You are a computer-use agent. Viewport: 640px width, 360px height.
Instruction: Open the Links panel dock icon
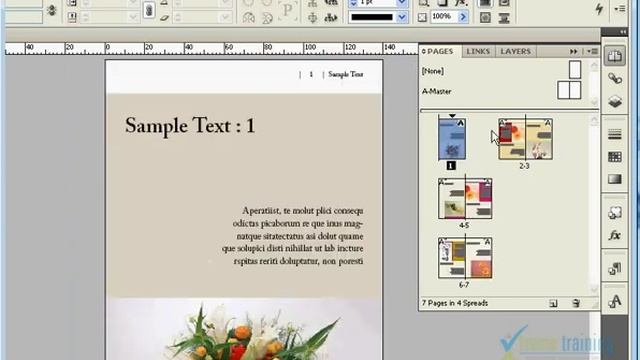coord(615,78)
